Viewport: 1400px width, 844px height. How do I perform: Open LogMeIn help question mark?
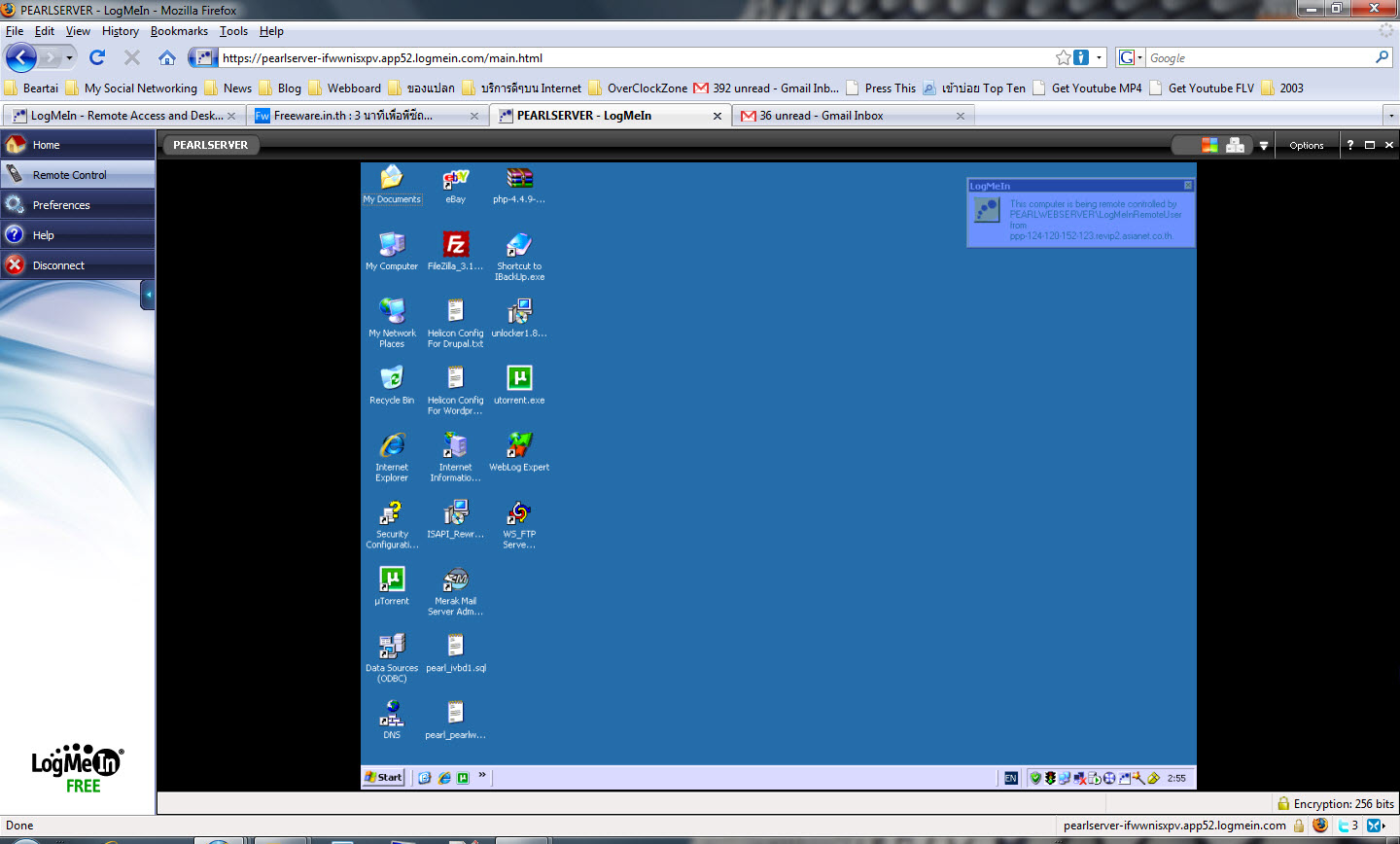[1349, 145]
